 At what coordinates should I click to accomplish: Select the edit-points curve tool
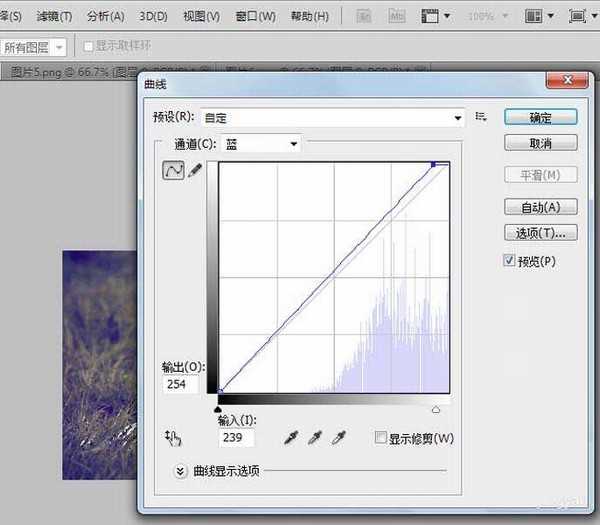click(173, 171)
